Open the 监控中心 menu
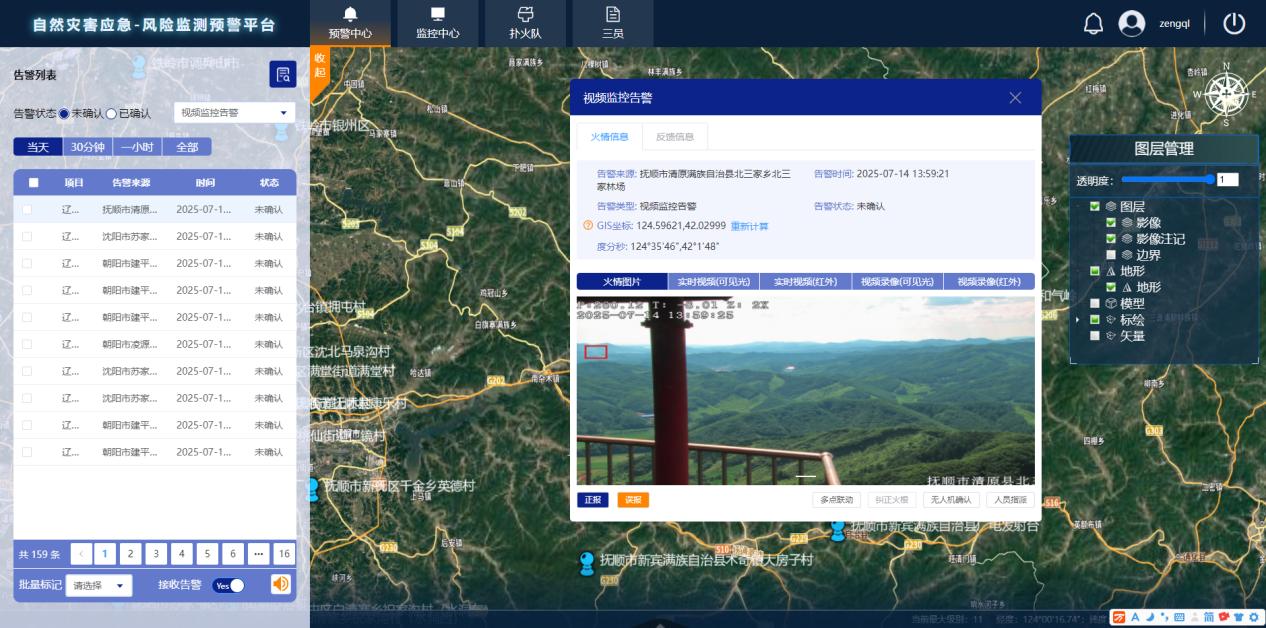Image resolution: width=1266 pixels, height=628 pixels. point(437,23)
